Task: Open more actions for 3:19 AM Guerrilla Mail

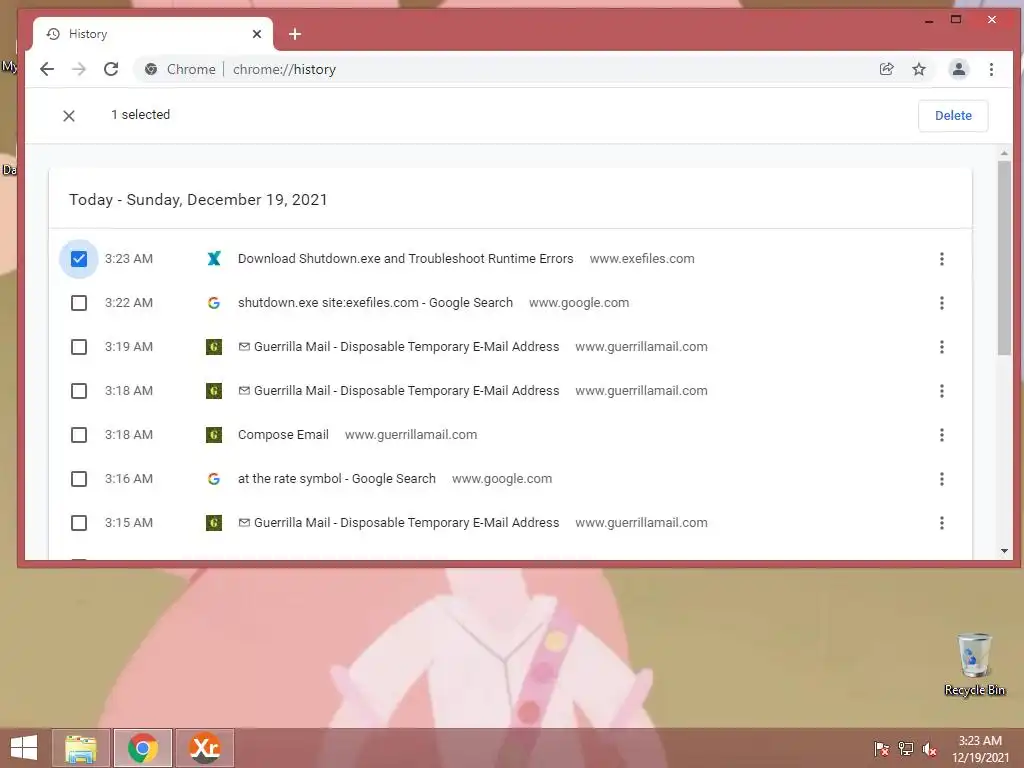Action: click(942, 347)
